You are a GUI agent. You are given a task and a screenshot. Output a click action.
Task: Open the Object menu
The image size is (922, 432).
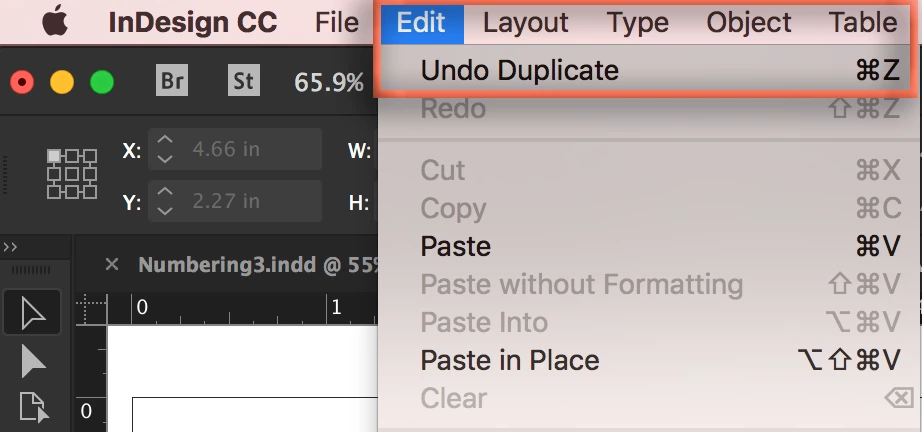[x=749, y=22]
